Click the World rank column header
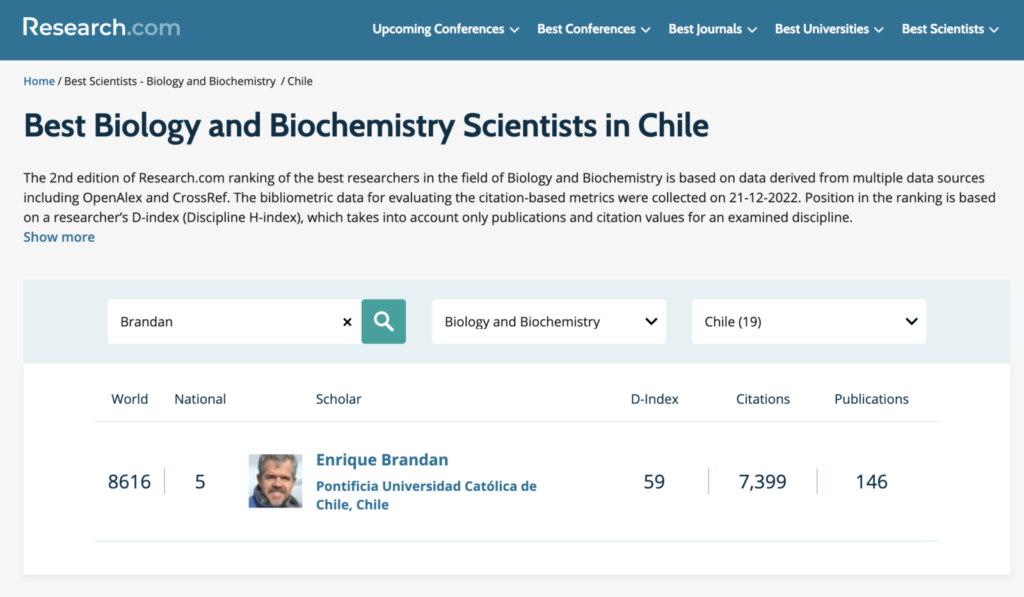1024x597 pixels. point(129,399)
